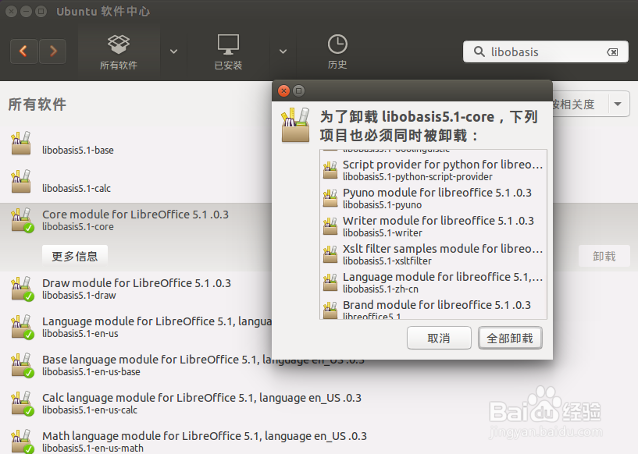Click the libobasis5.1-xsltfilter item icon in dialog
This screenshot has width=638, height=454.
coord(330,255)
